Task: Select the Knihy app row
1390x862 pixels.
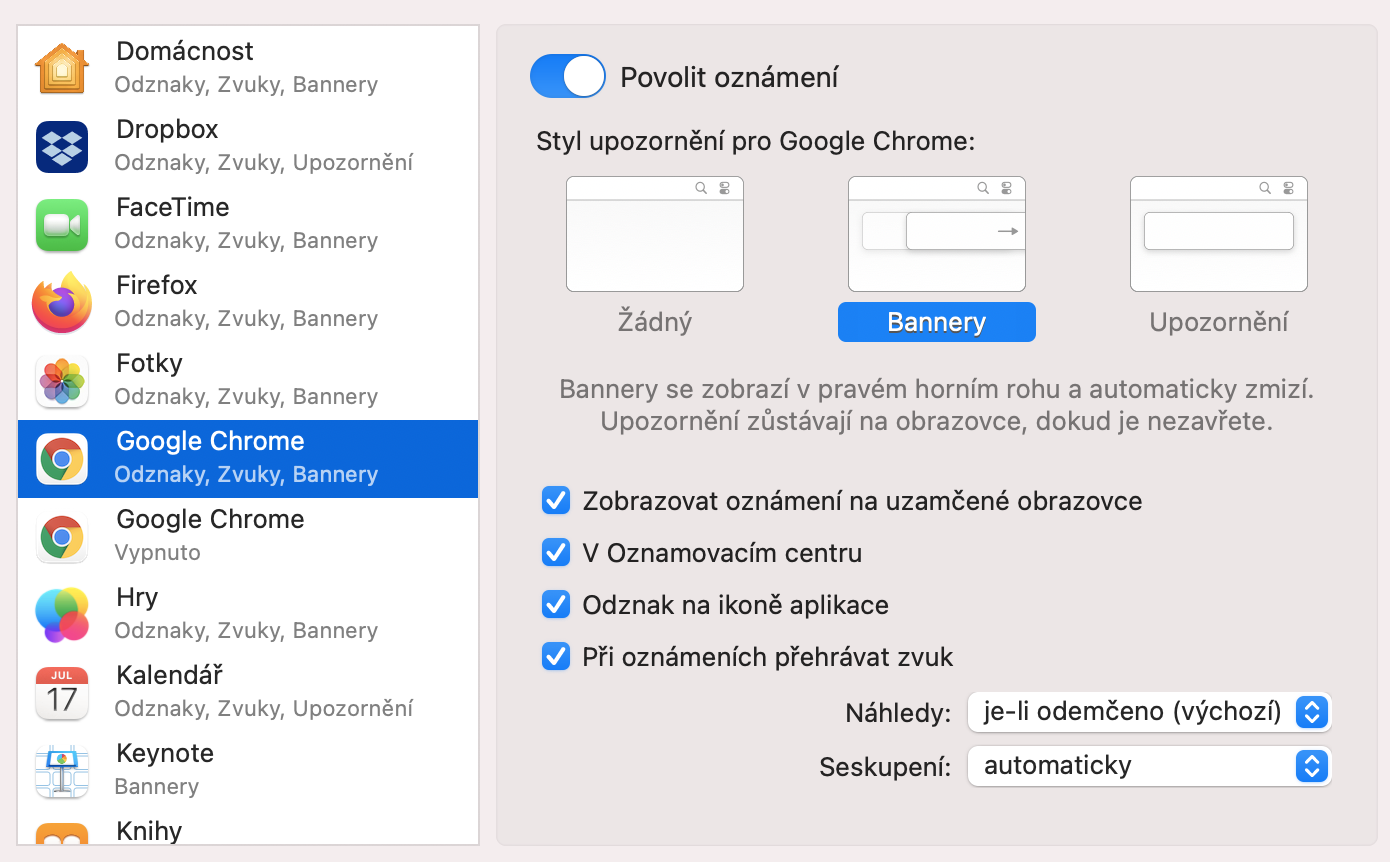Action: click(x=248, y=832)
